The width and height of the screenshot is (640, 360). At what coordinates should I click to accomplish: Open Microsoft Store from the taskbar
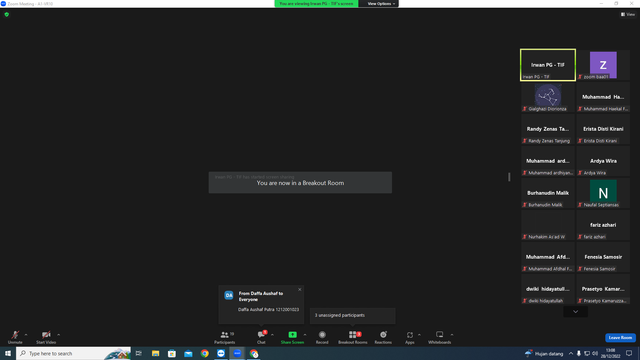[172, 353]
